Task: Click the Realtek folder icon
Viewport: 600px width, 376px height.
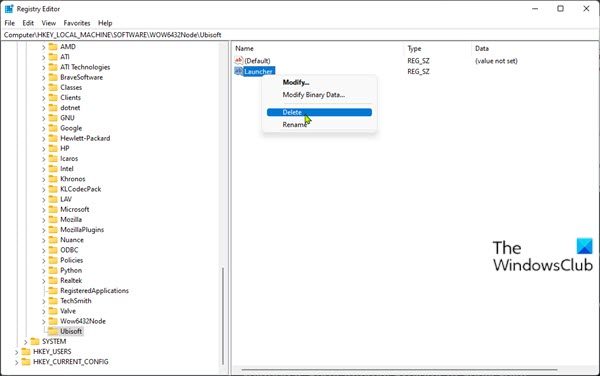Action: pos(53,280)
